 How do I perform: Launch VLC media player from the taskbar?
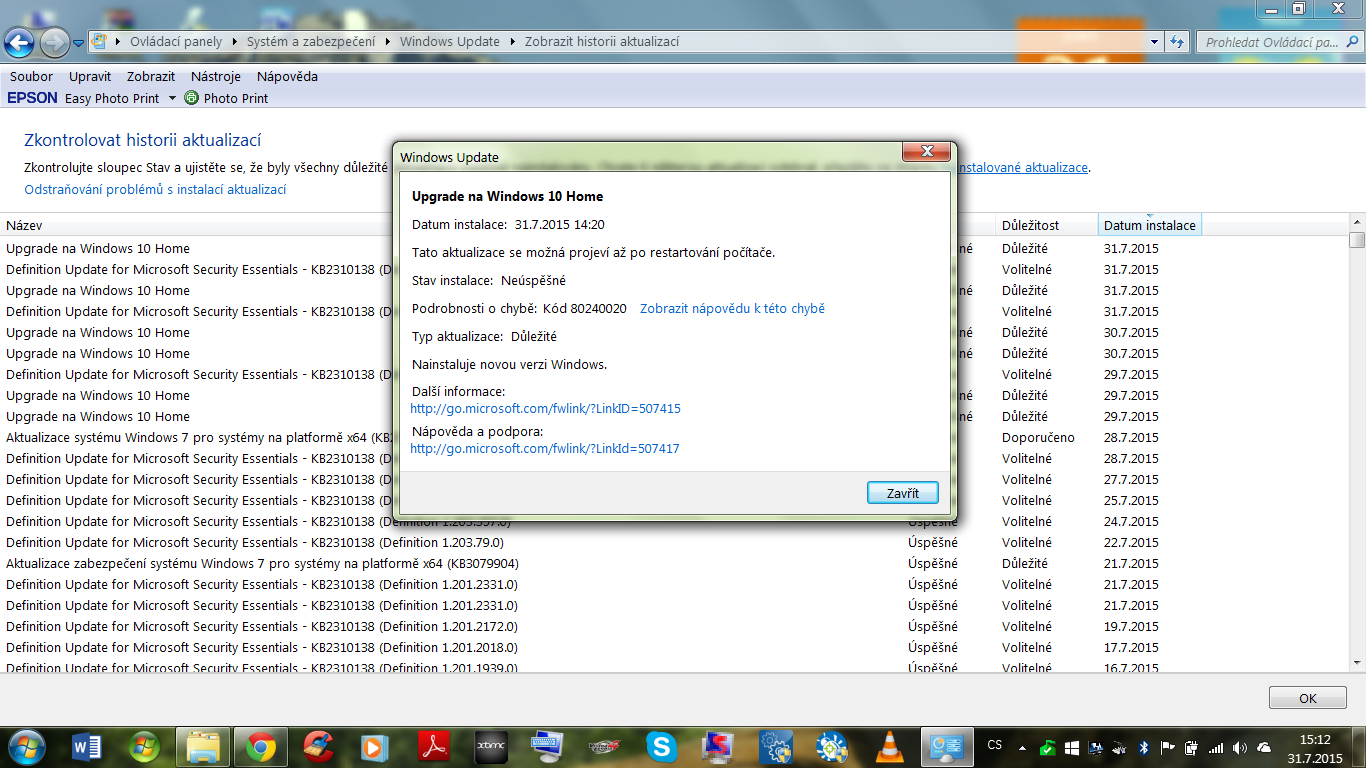pos(889,746)
